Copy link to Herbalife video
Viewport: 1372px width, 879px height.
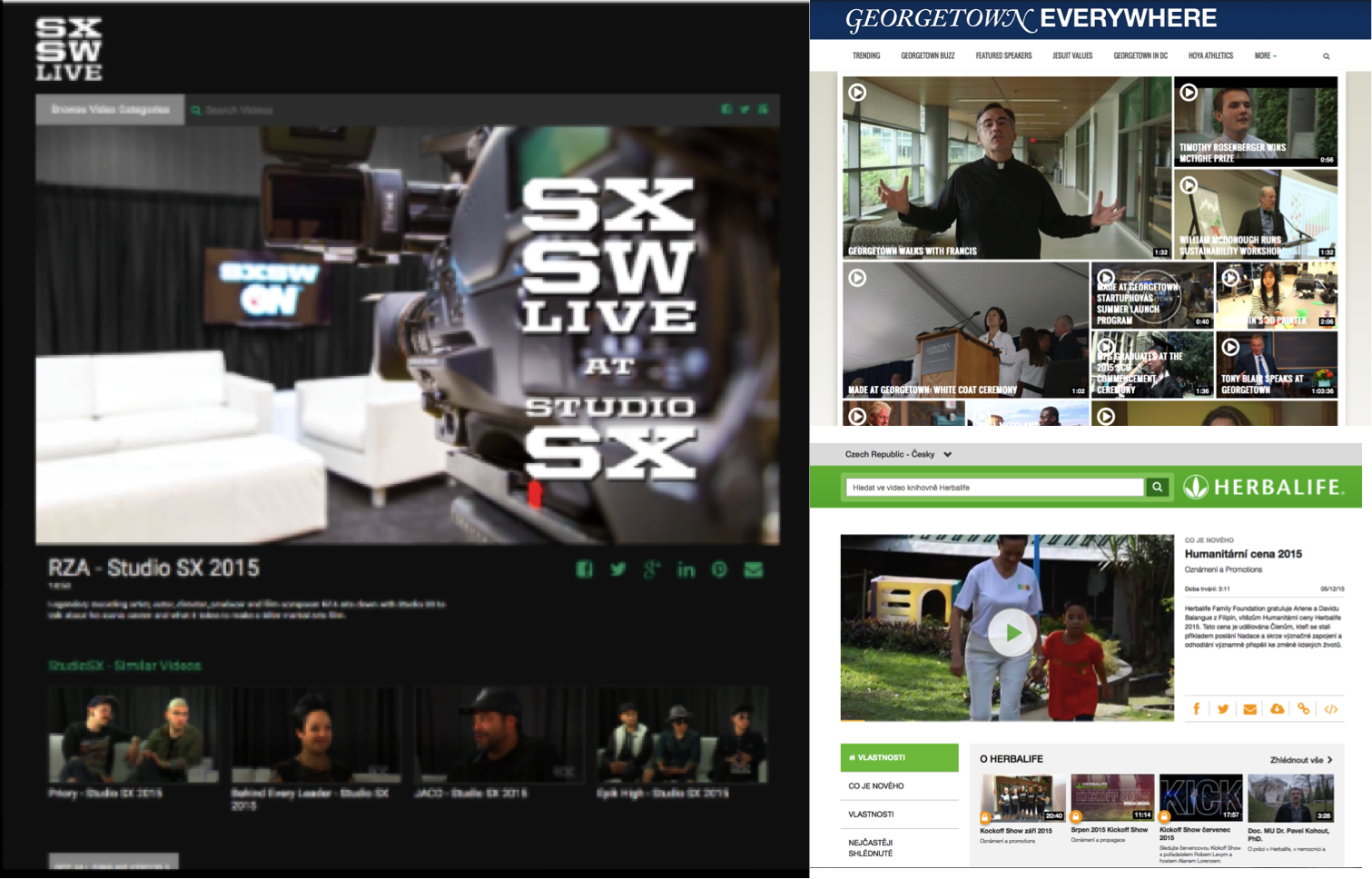[1304, 709]
